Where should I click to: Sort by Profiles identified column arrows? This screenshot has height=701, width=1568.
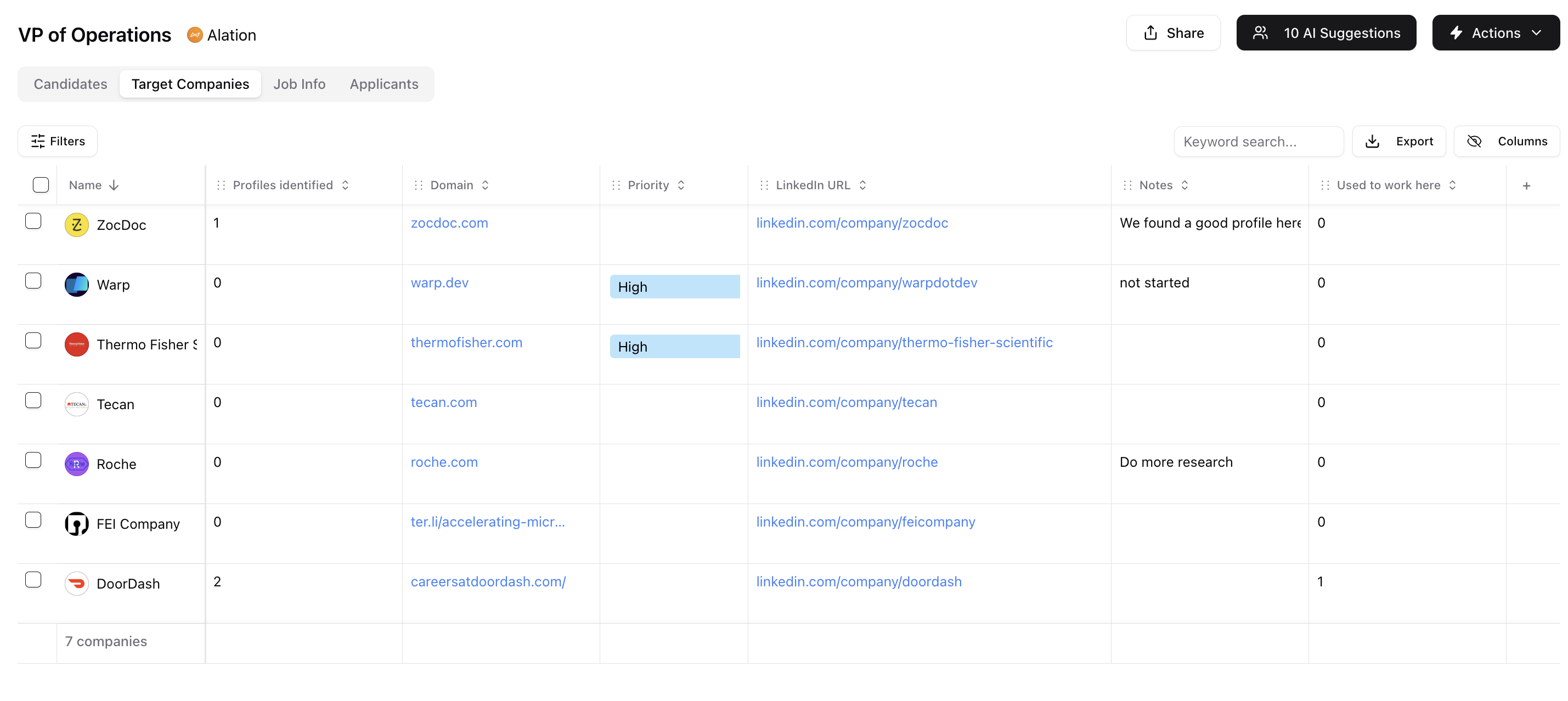coord(345,185)
